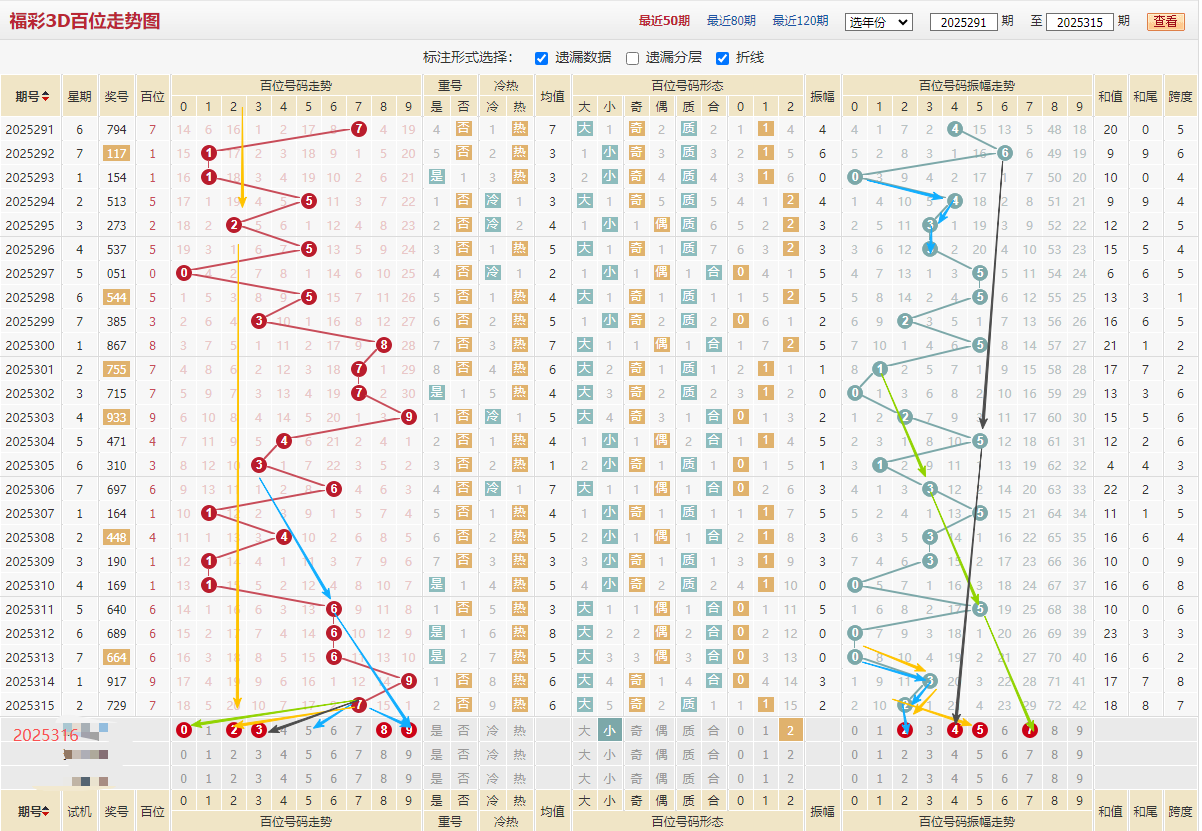Screen dimensions: 1202x831
Task: Sort by the top 期号 header arrows
Action: pos(46,98)
